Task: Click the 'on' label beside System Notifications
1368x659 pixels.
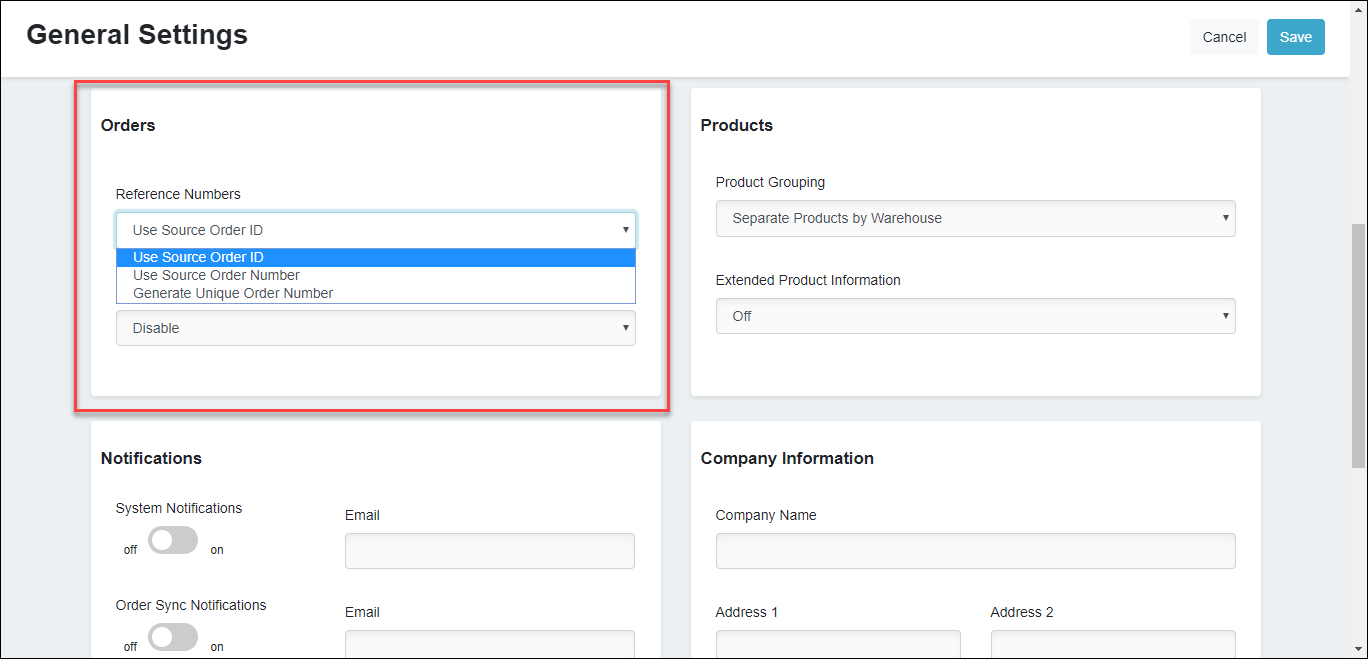Action: (217, 550)
